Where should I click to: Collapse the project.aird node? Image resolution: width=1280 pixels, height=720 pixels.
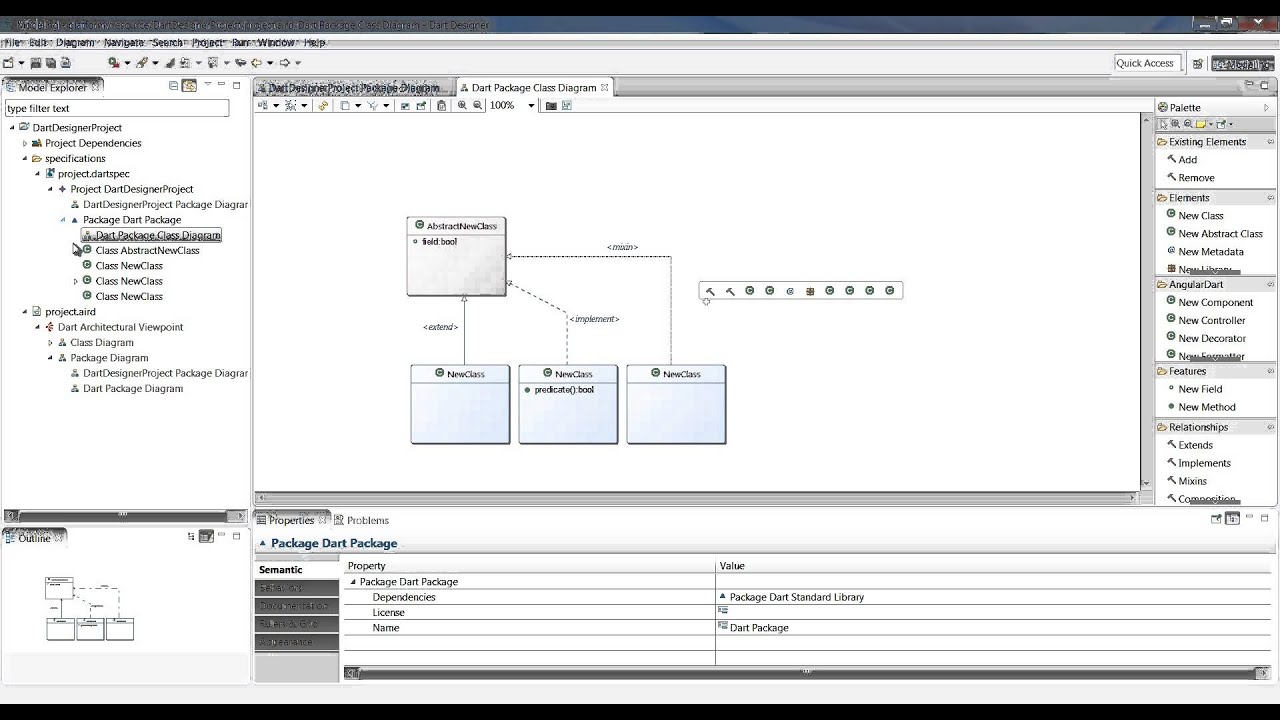pos(25,312)
